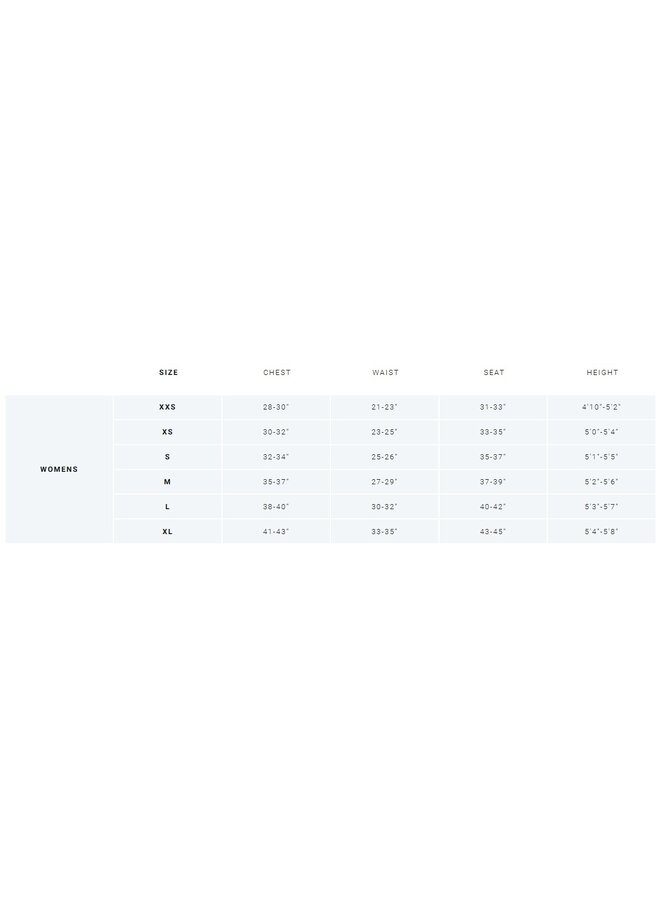Click the SIZE column header
The height and width of the screenshot is (900, 660).
pyautogui.click(x=168, y=372)
